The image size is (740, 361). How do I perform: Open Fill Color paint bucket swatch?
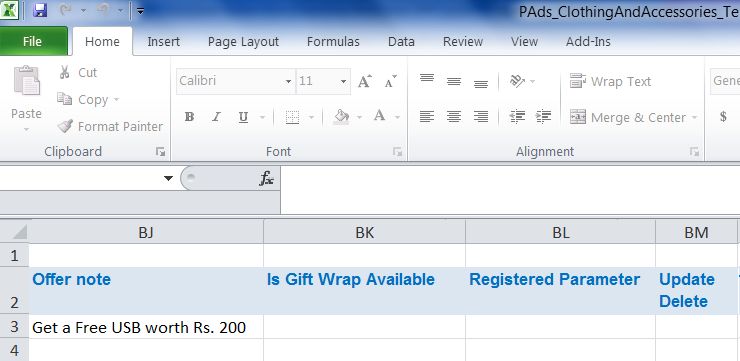click(341, 117)
